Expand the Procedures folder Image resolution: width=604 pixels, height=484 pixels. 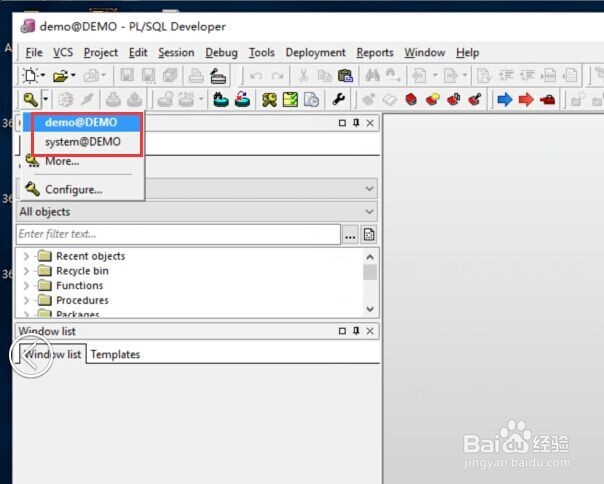click(x=26, y=300)
